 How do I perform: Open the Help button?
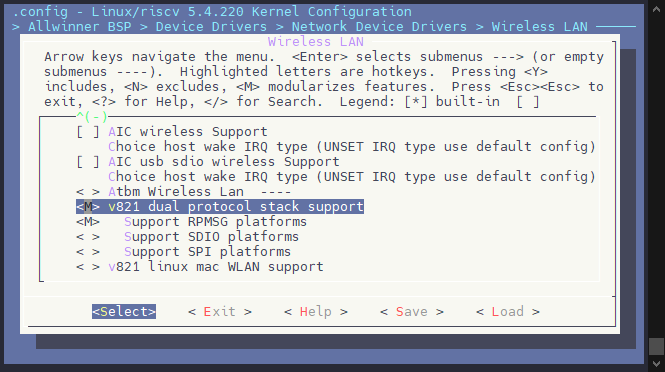[316, 312]
